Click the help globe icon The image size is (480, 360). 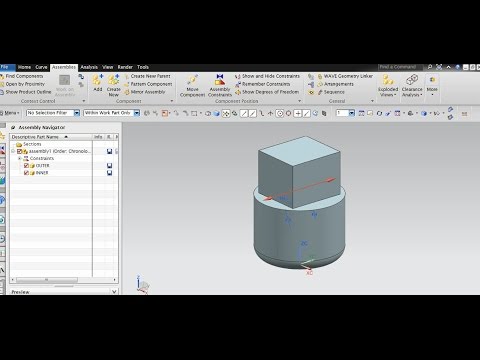coord(458,67)
